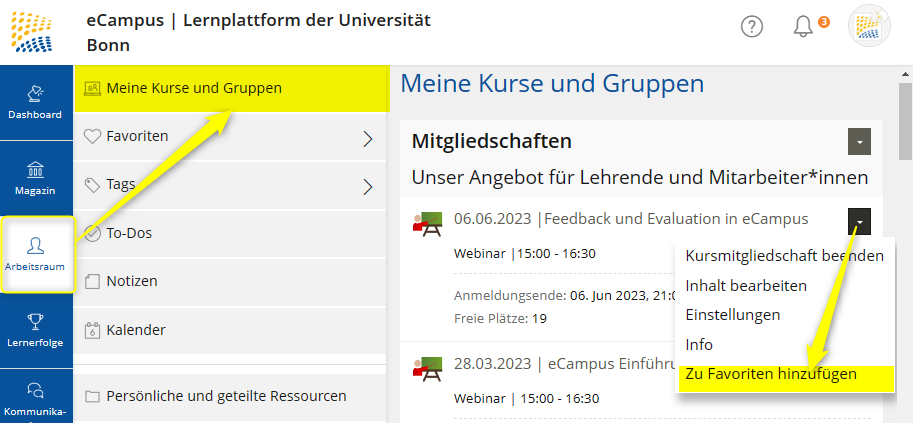Choose Zu Favoriten hinzufügen

[771, 374]
